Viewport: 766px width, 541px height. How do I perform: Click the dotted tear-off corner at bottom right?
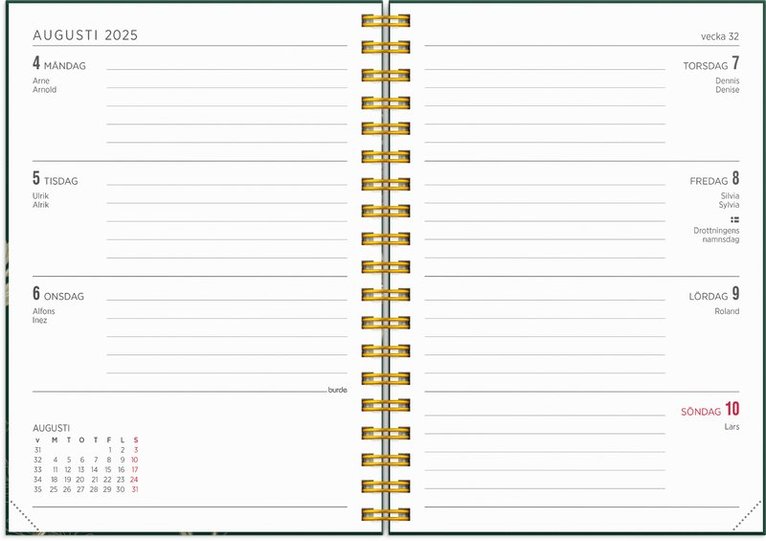coord(746,519)
